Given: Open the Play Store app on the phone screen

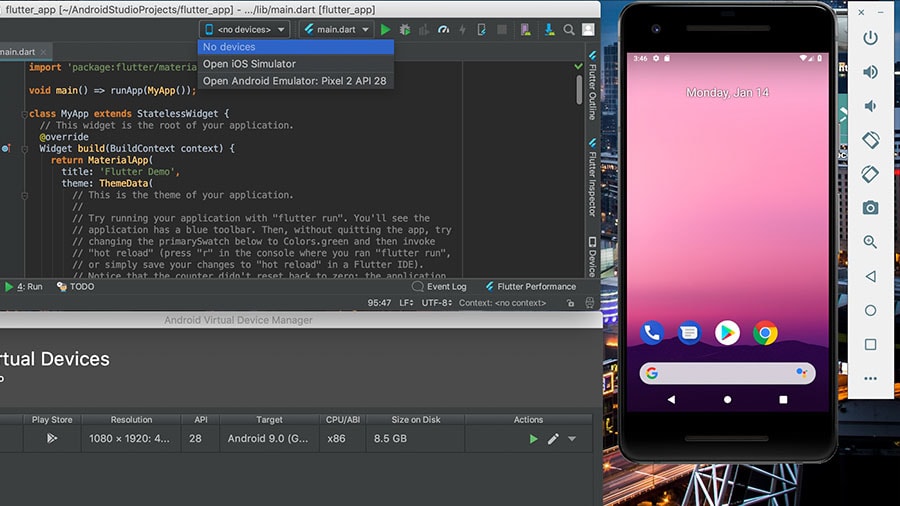Looking at the screenshot, I should coord(727,333).
